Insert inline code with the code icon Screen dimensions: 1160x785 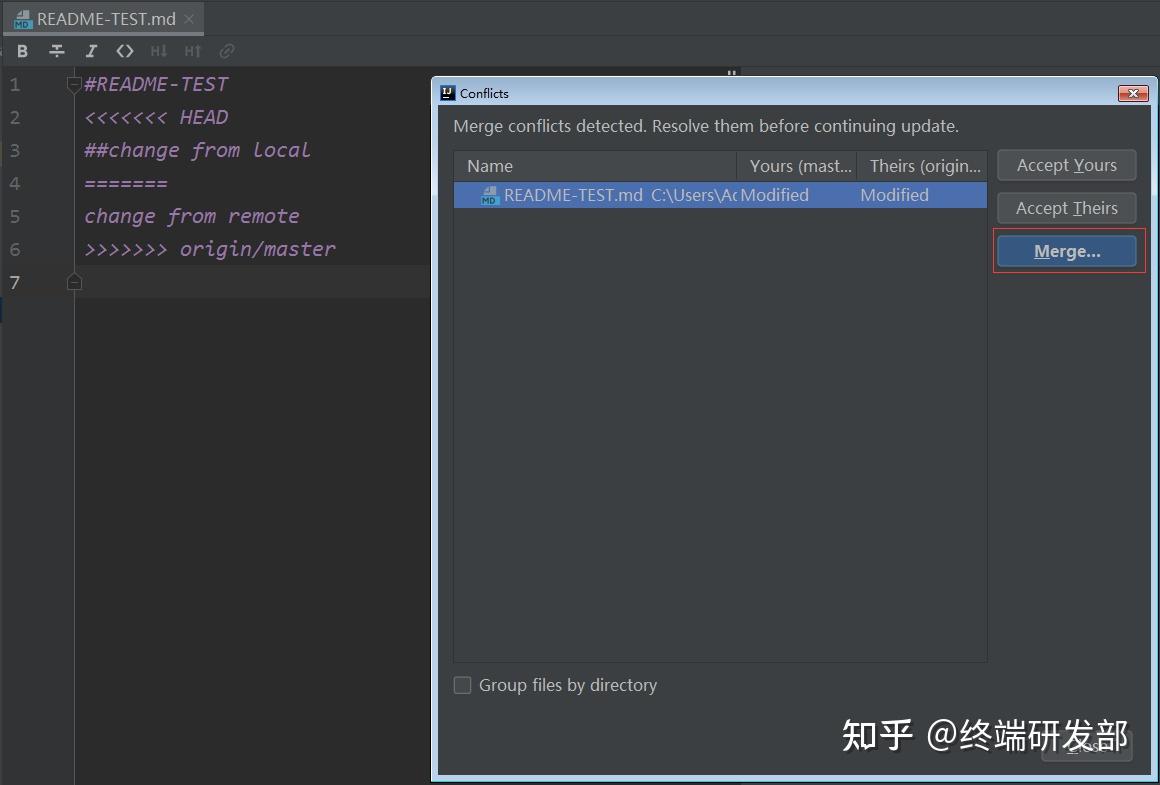click(x=124, y=51)
